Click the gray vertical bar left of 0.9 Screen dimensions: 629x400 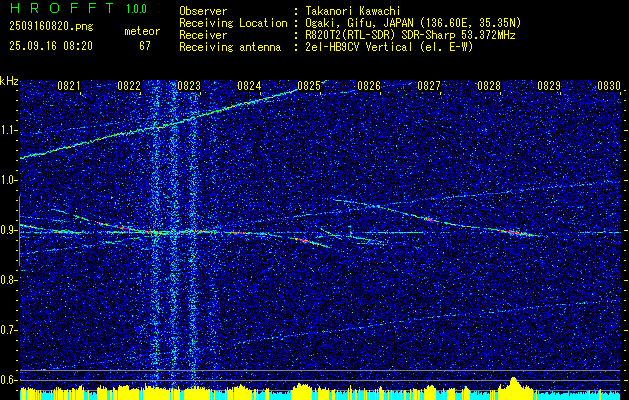(19, 230)
